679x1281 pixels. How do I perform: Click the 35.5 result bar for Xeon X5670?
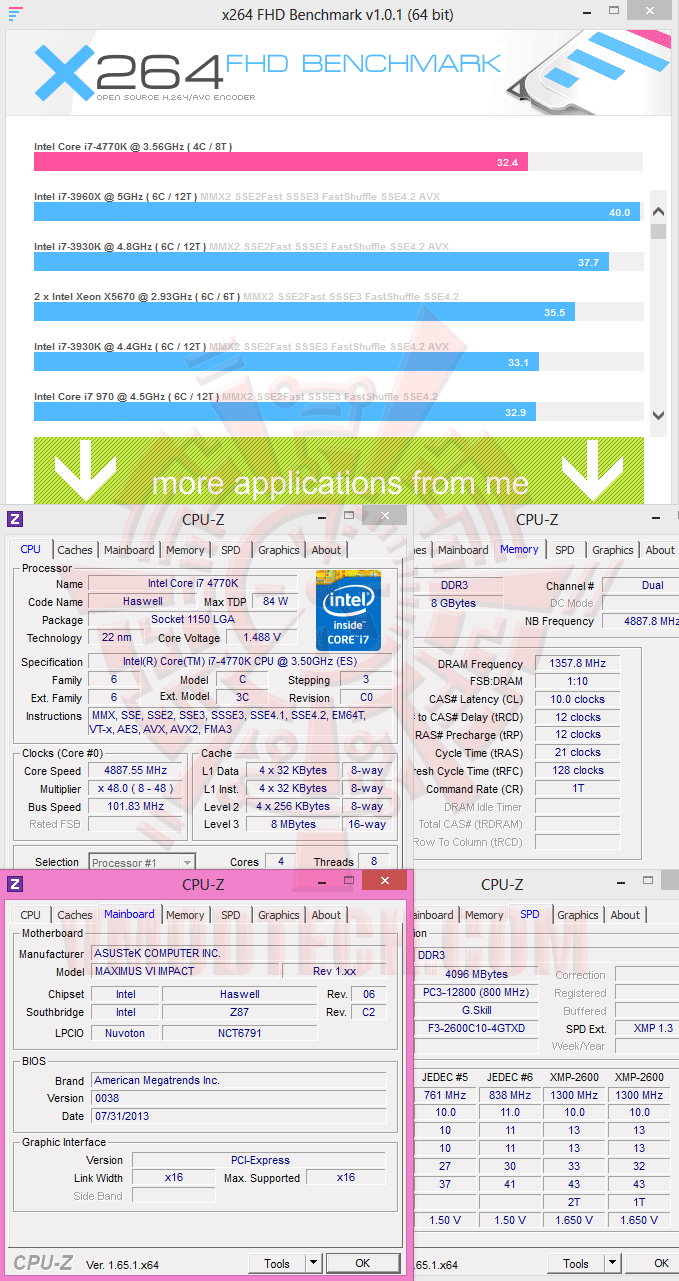pos(303,312)
